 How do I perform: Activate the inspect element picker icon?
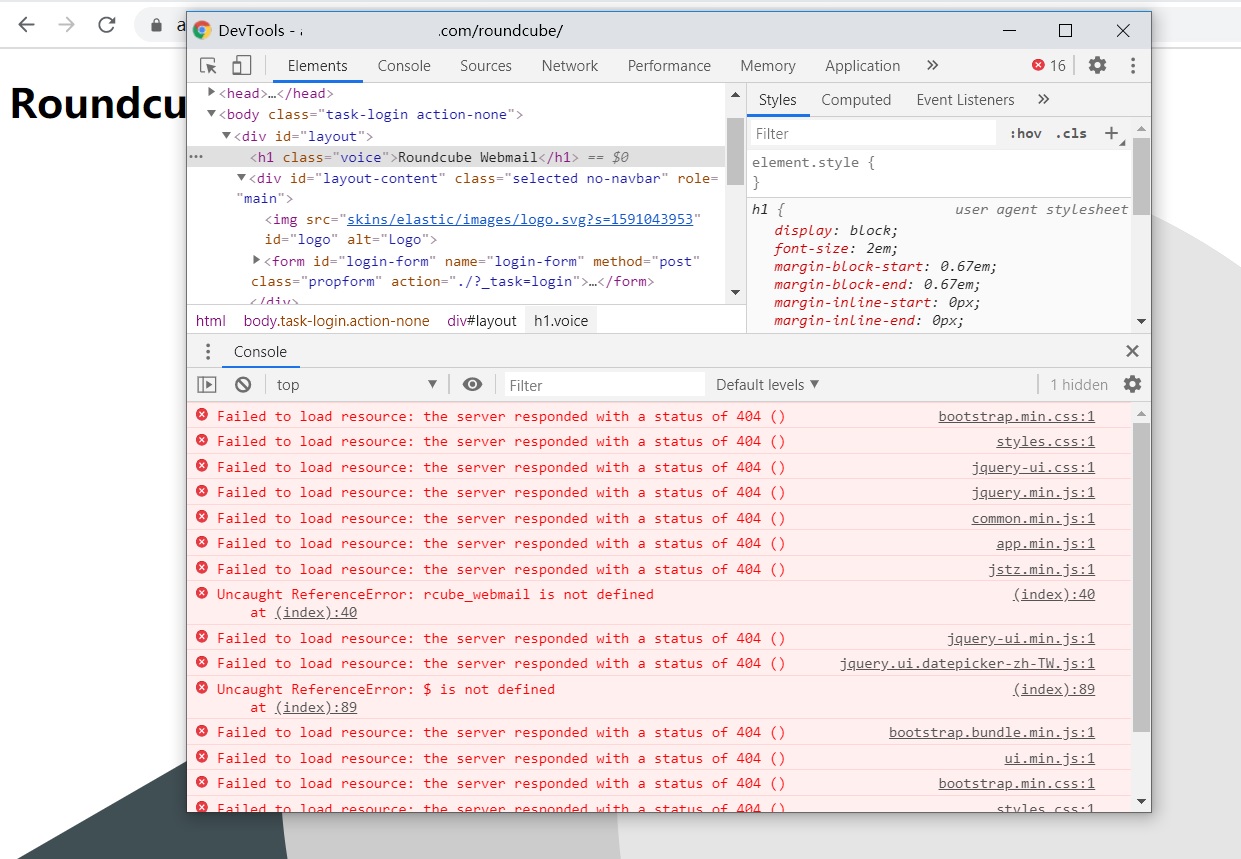pyautogui.click(x=208, y=66)
